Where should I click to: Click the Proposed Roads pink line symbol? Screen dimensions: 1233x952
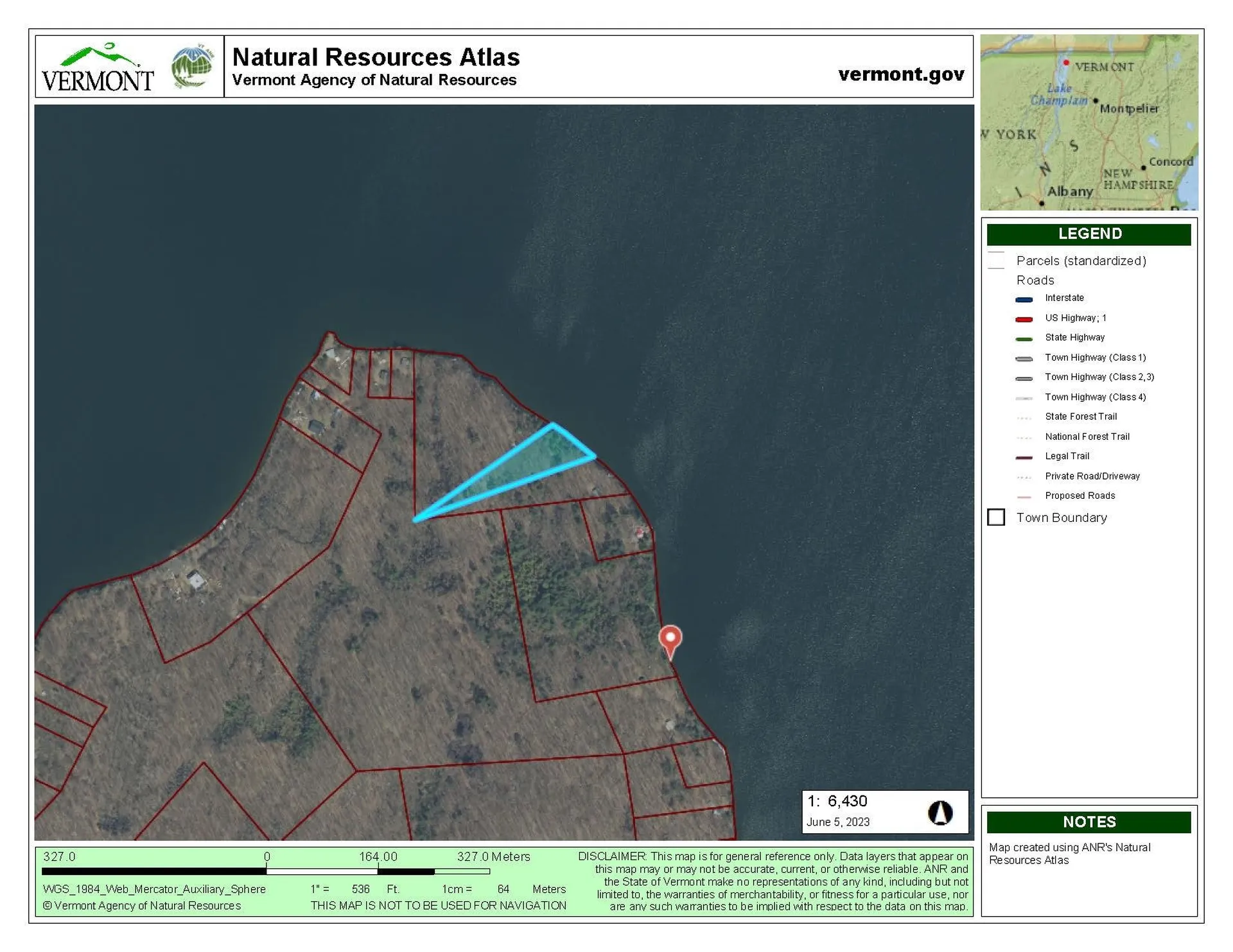(x=1026, y=496)
